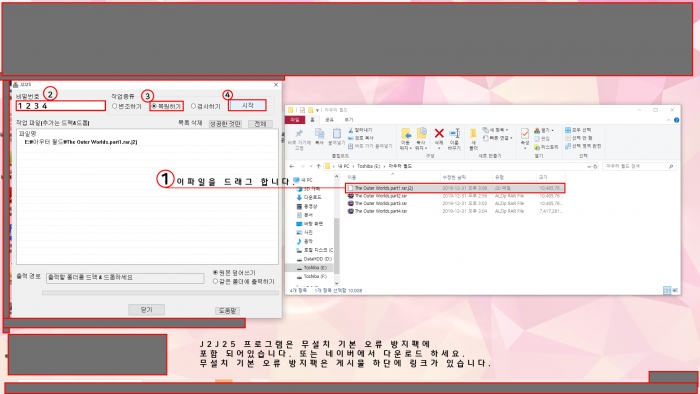Screen dimensions: 700x394
Task: Click the 닫기 button in J2J25
Action: pos(146,309)
